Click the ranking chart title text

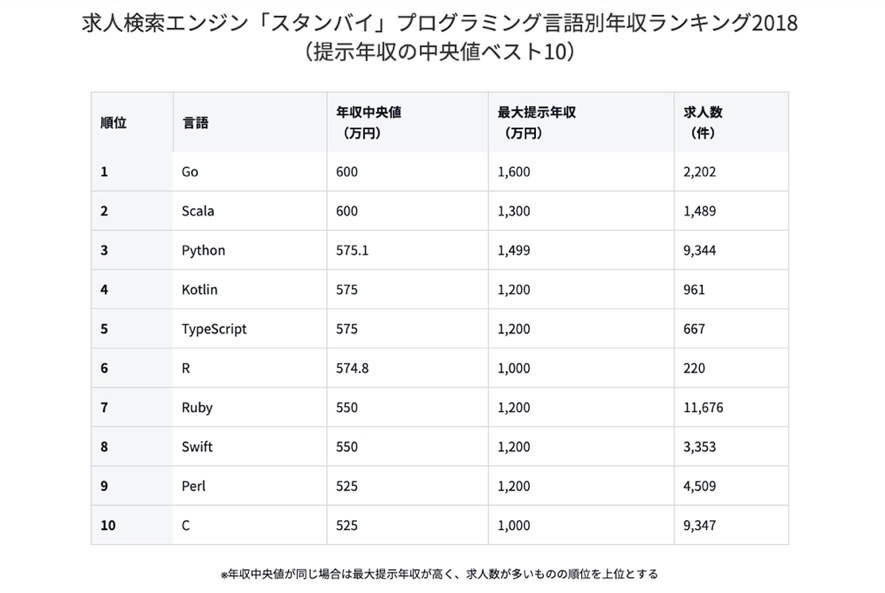(x=440, y=37)
